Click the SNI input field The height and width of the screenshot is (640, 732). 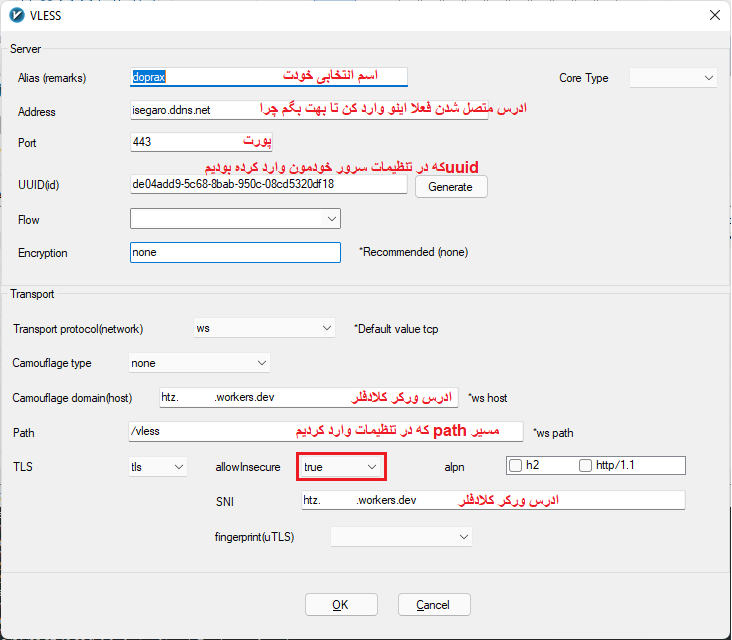[x=493, y=500]
